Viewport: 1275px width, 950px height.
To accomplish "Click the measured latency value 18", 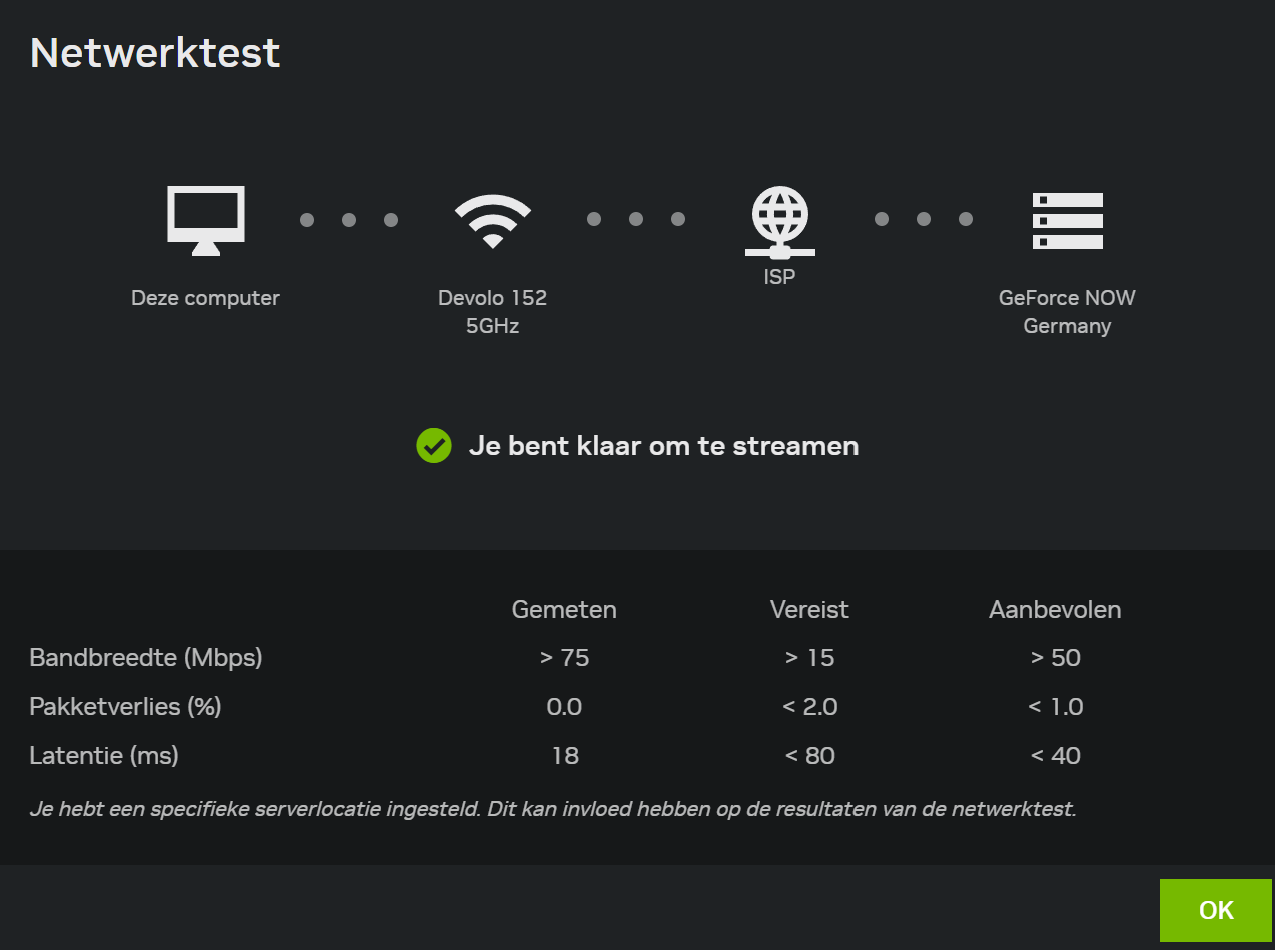I will point(564,756).
